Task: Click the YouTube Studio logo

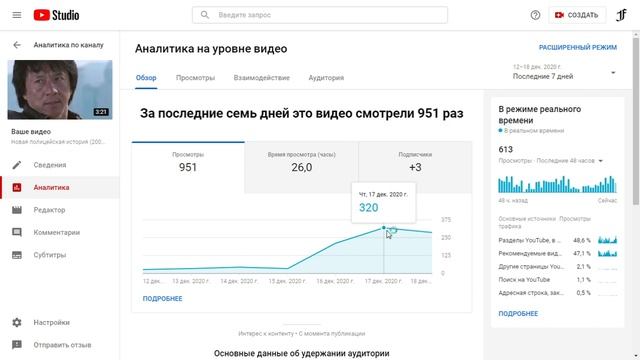Action: pyautogui.click(x=56, y=15)
